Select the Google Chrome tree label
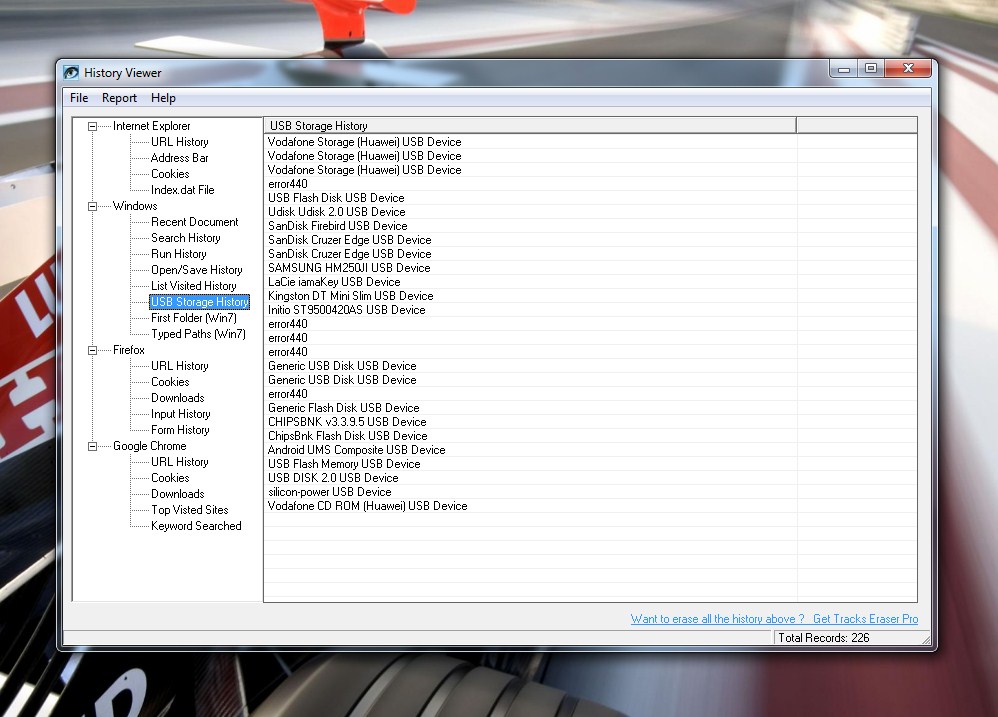This screenshot has width=998, height=717. pyautogui.click(x=150, y=447)
